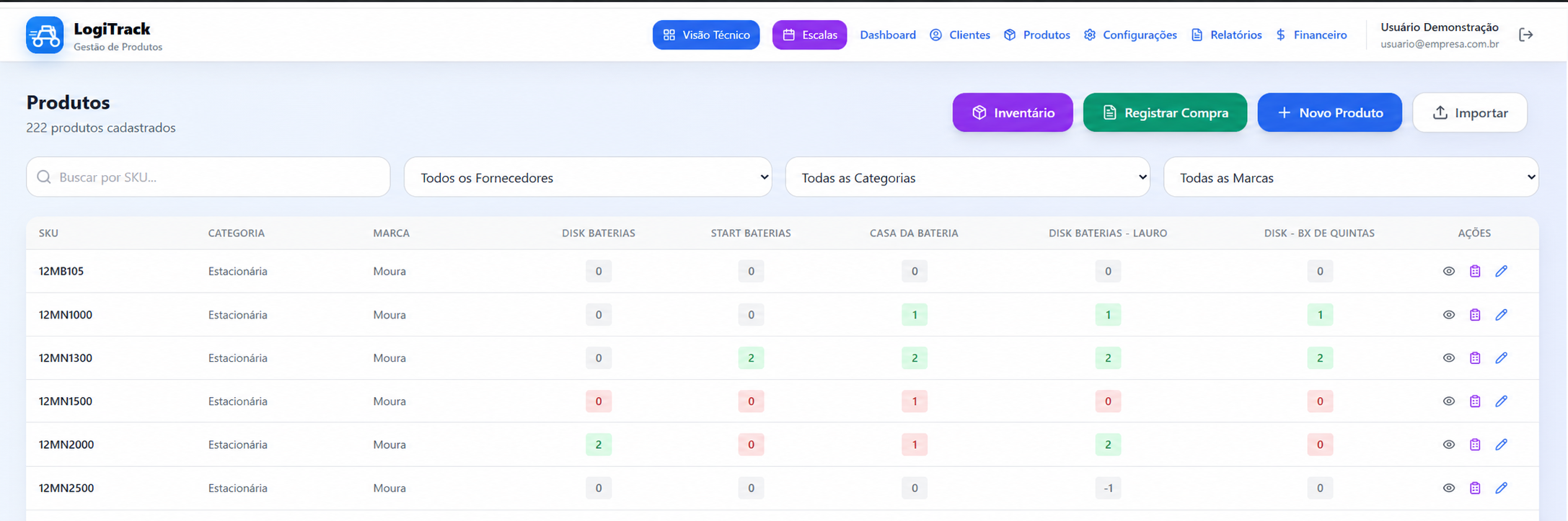This screenshot has width=1568, height=521.
Task: Open the Todos os Fornecedores dropdown
Action: coord(588,177)
